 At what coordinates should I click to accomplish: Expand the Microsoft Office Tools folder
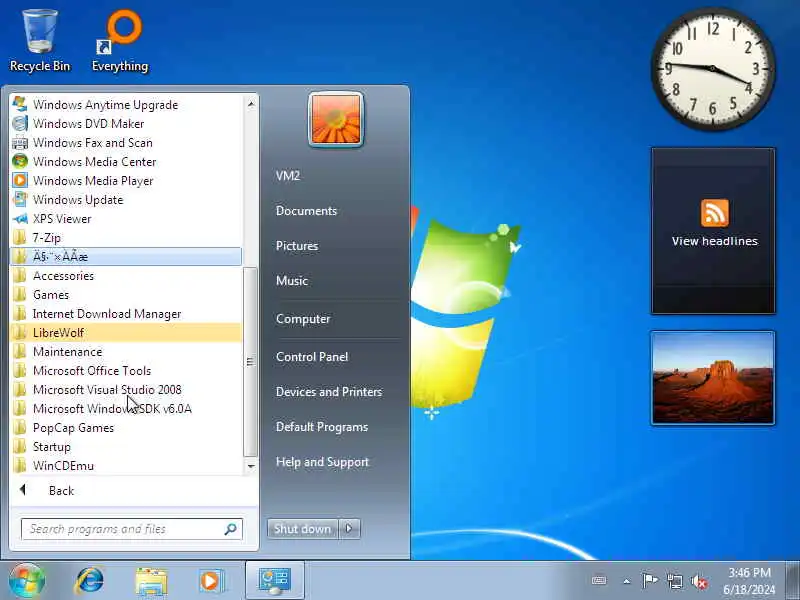point(126,370)
